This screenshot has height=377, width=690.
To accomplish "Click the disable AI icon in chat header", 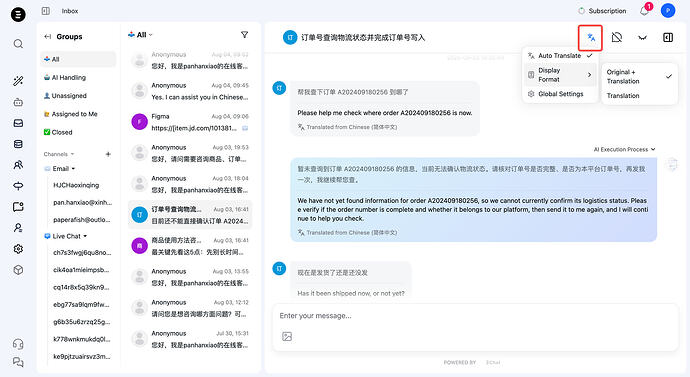I will click(x=617, y=37).
